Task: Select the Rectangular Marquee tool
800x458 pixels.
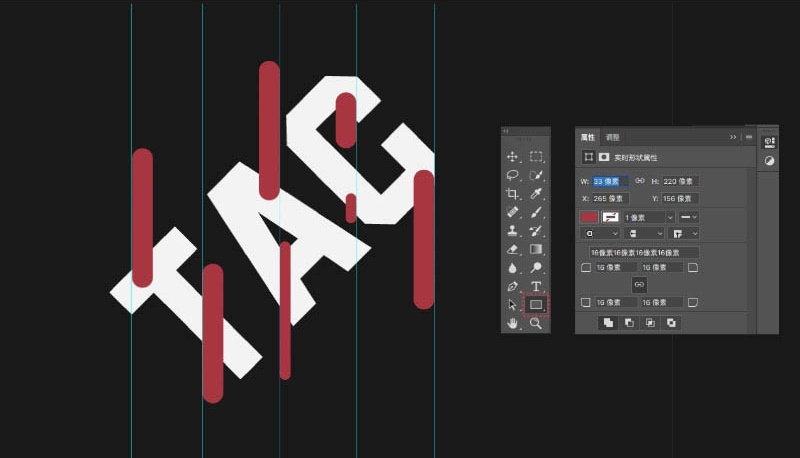Action: pyautogui.click(x=536, y=157)
